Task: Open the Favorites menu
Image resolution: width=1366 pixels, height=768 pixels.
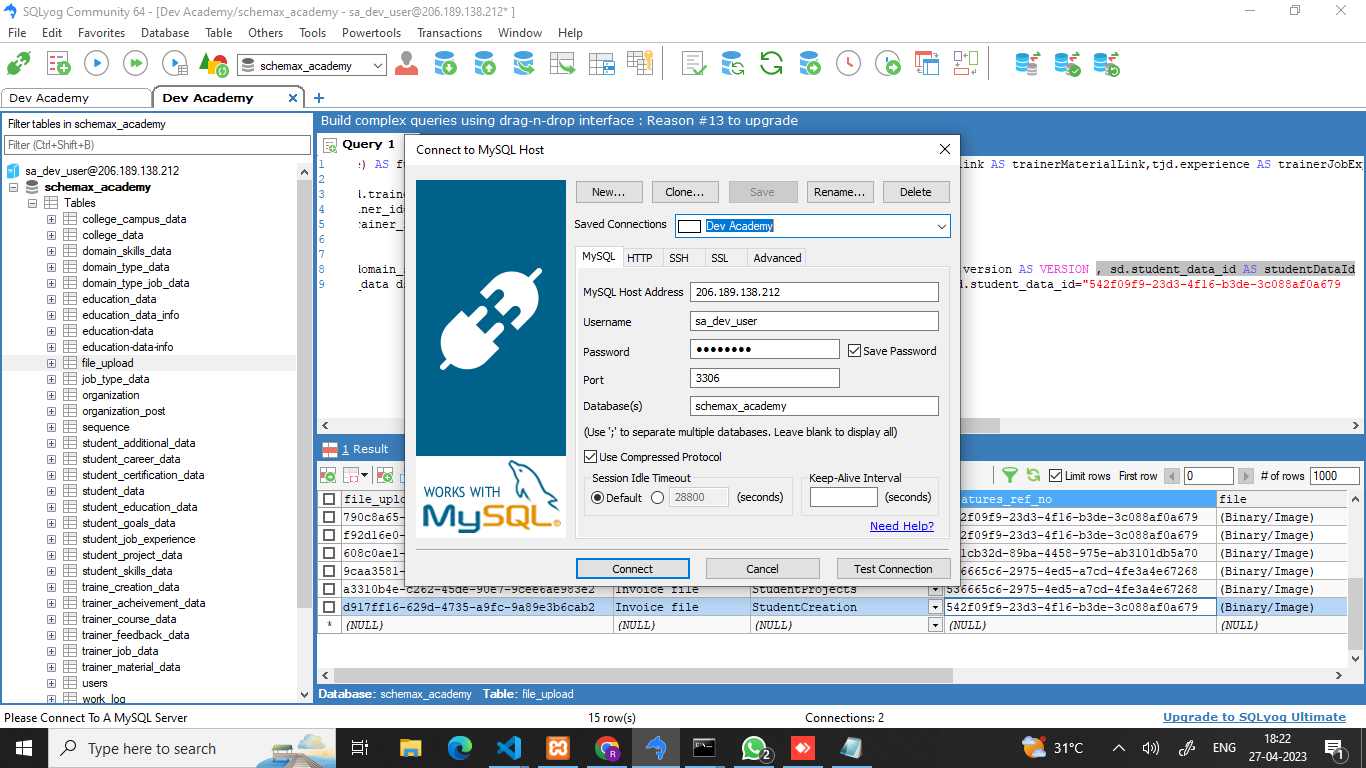Action: tap(101, 33)
